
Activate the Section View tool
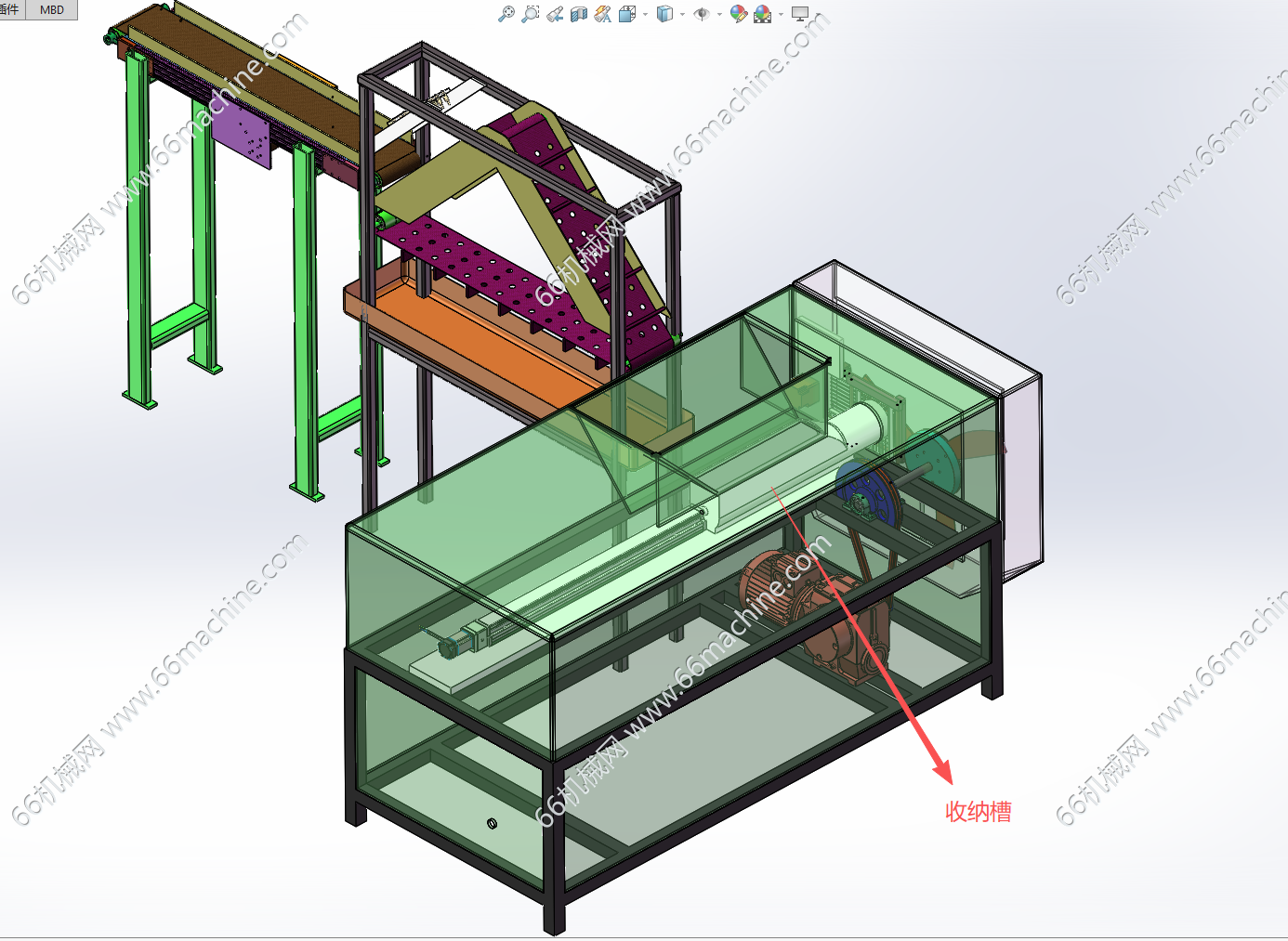(579, 14)
